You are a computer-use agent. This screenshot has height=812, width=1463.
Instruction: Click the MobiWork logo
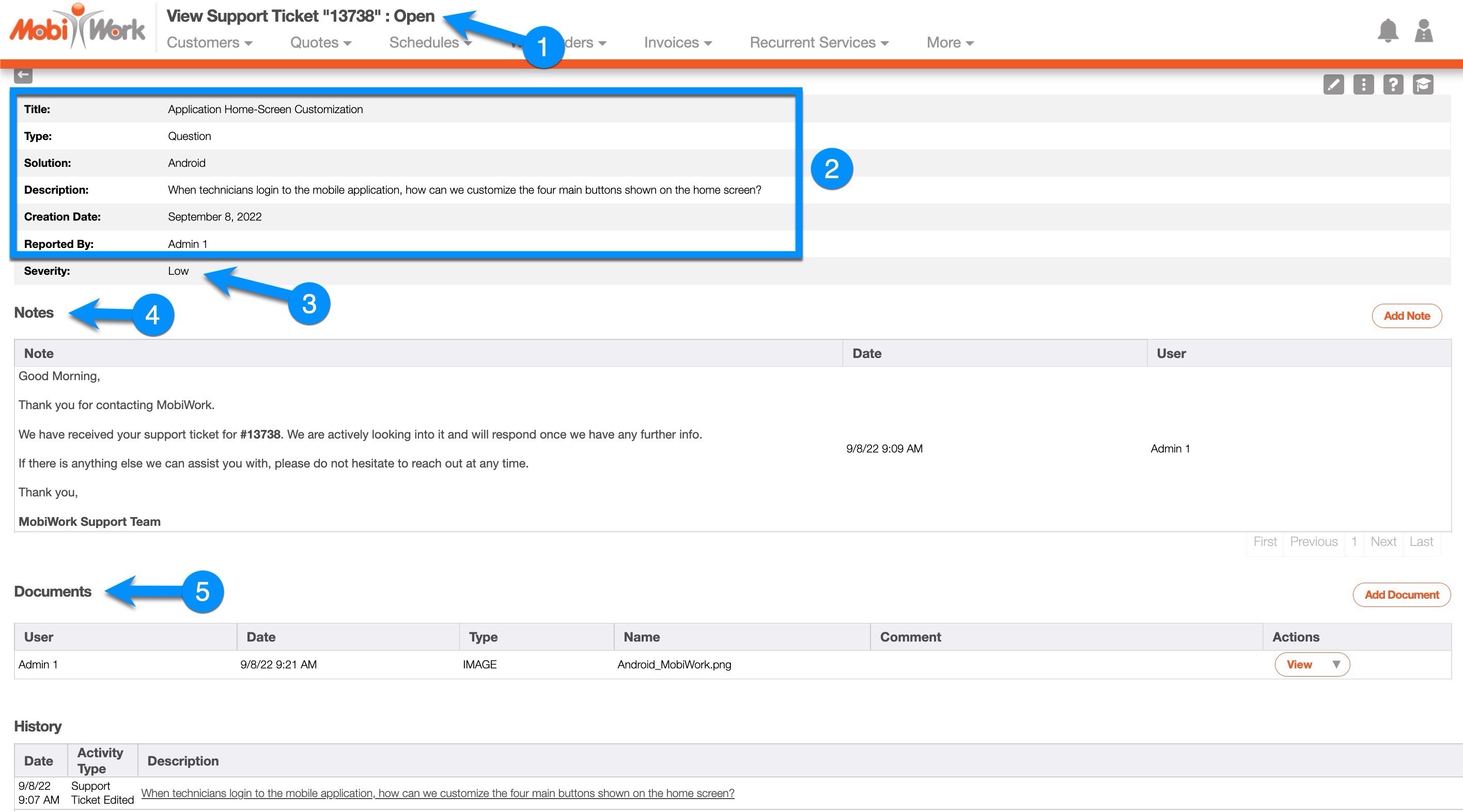[x=77, y=27]
